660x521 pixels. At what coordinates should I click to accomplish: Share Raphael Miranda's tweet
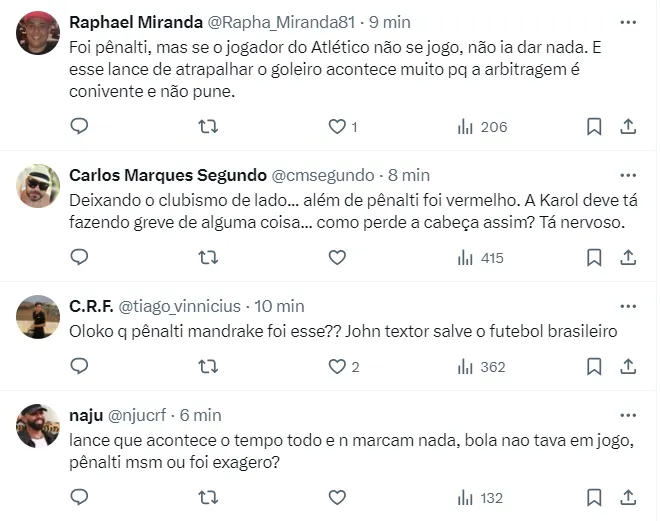pyautogui.click(x=628, y=127)
